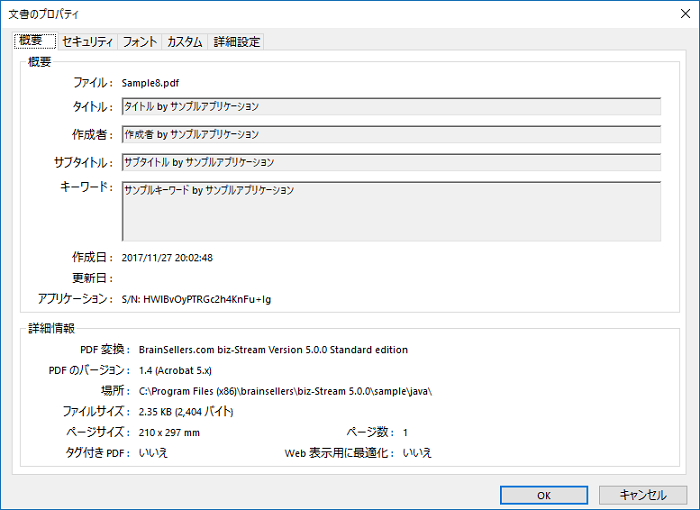
Task: Select the PDF version 1.4 (Acrobat 5.x)
Action: [175, 371]
